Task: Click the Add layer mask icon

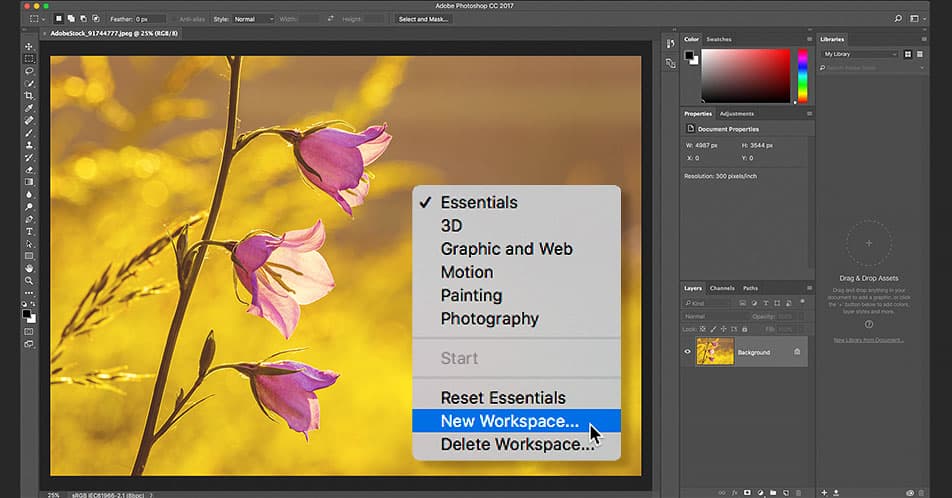Action: (x=747, y=493)
